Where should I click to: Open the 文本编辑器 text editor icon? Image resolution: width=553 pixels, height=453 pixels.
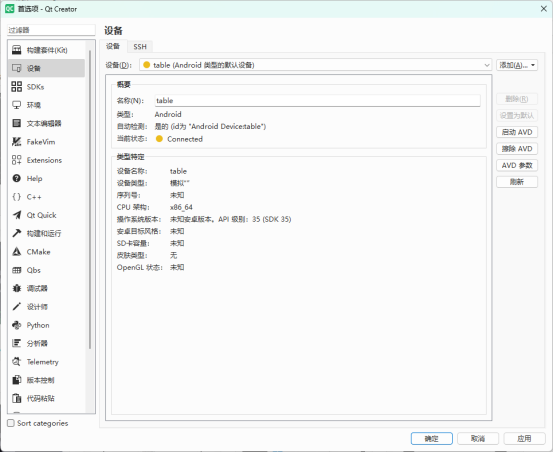(17, 123)
